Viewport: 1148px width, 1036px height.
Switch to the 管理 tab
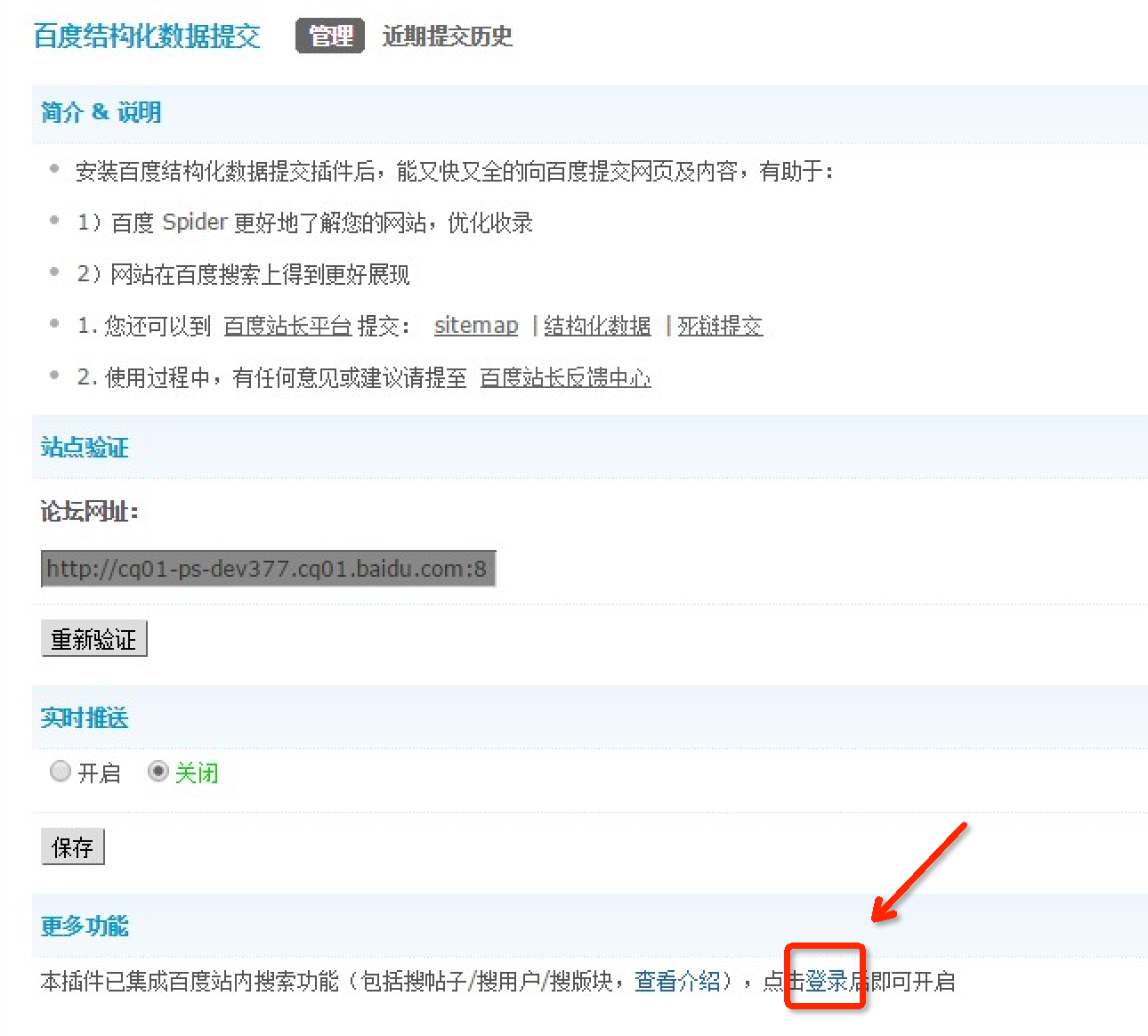pos(330,36)
